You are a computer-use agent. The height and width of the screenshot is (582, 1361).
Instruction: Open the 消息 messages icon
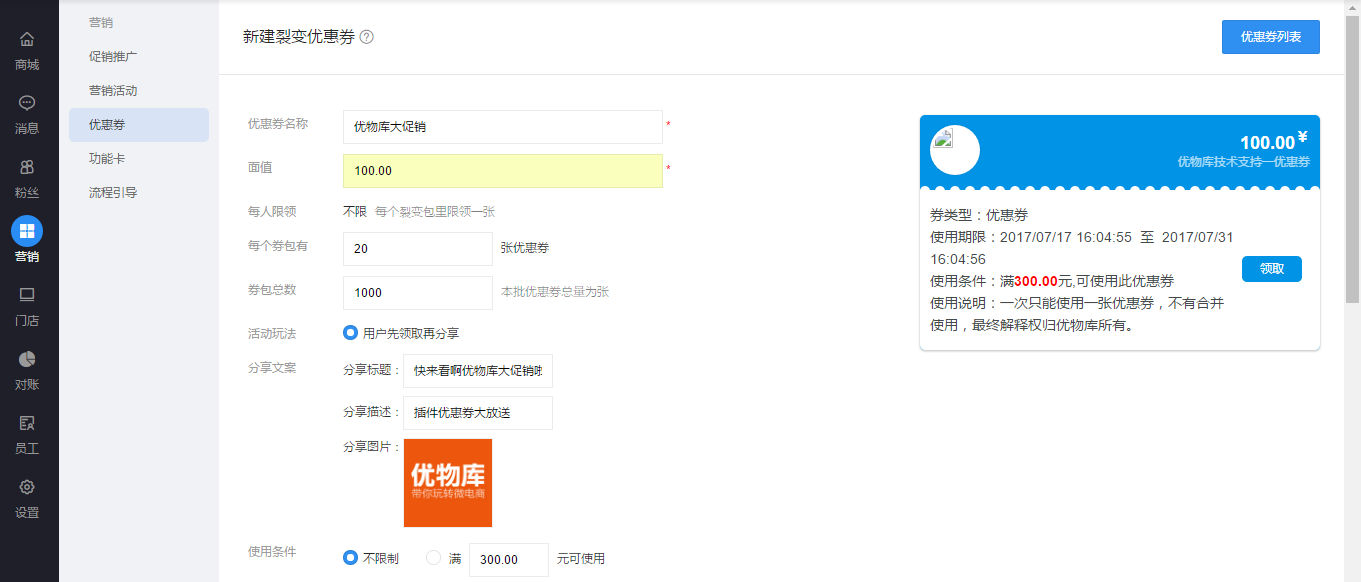coord(27,103)
